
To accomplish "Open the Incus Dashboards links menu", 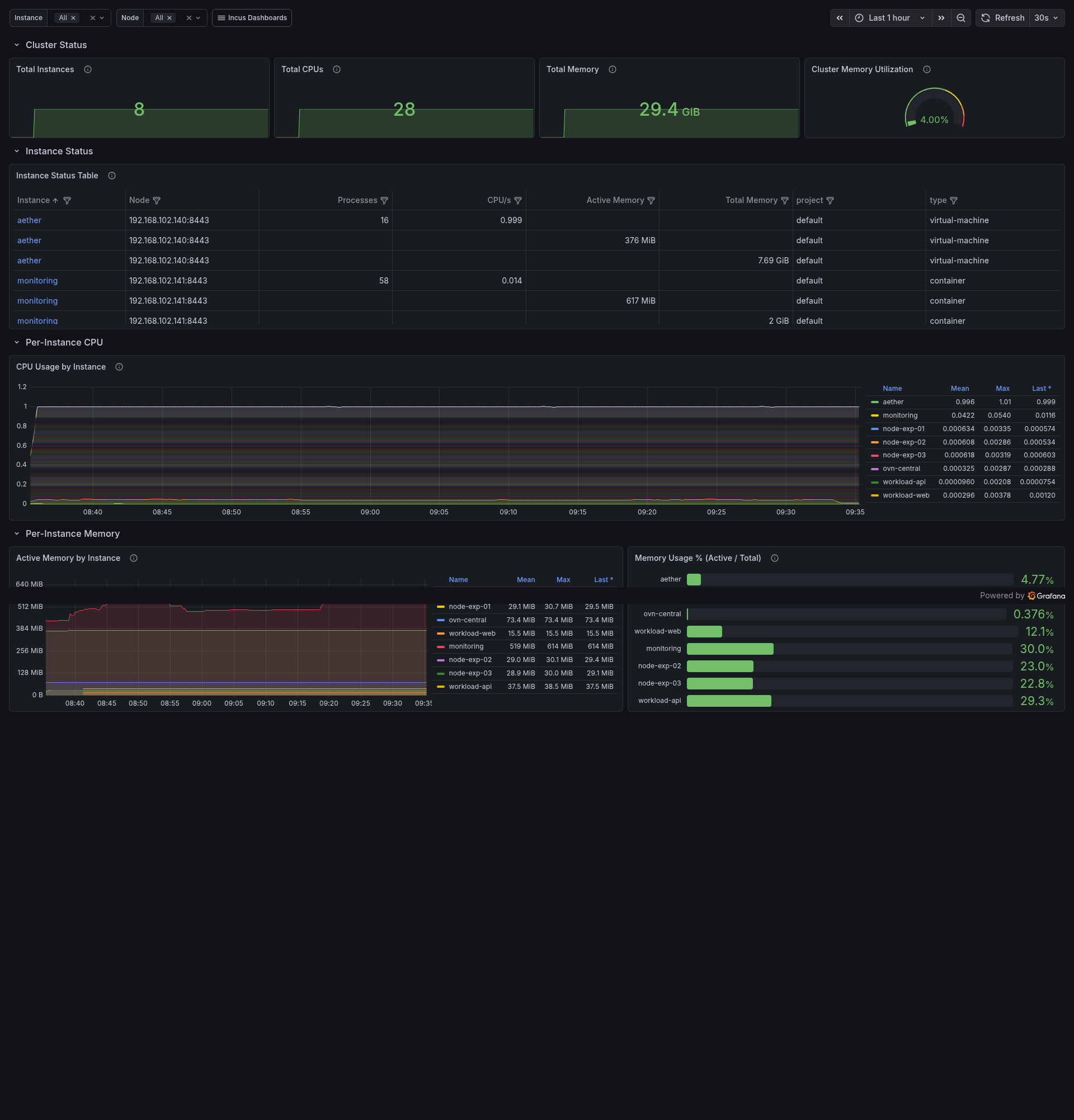I will coord(252,18).
